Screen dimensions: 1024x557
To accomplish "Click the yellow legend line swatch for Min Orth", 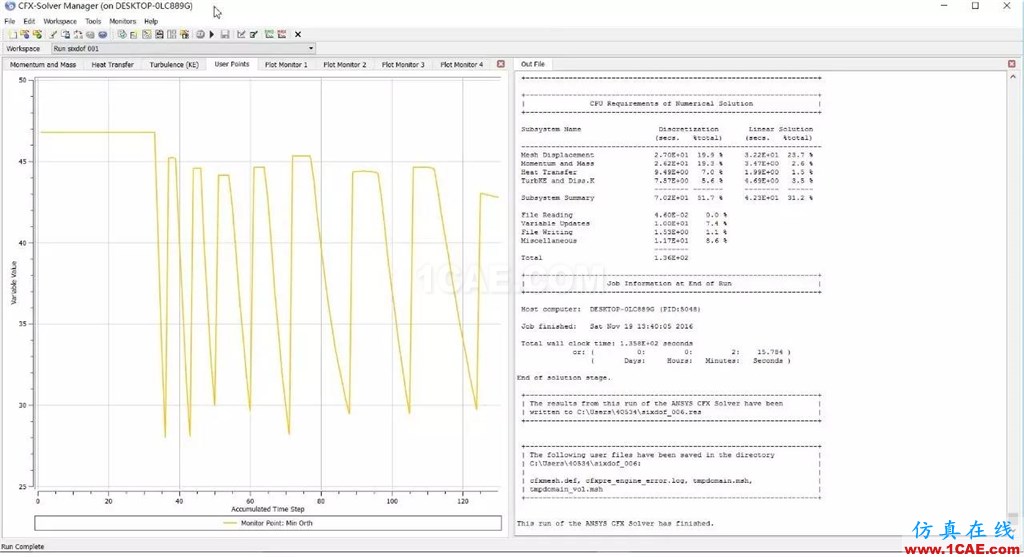I will point(230,523).
